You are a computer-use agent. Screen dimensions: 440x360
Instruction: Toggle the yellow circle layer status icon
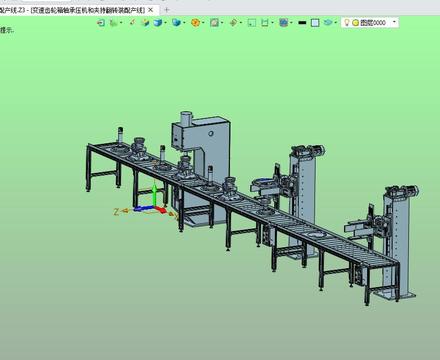point(355,23)
